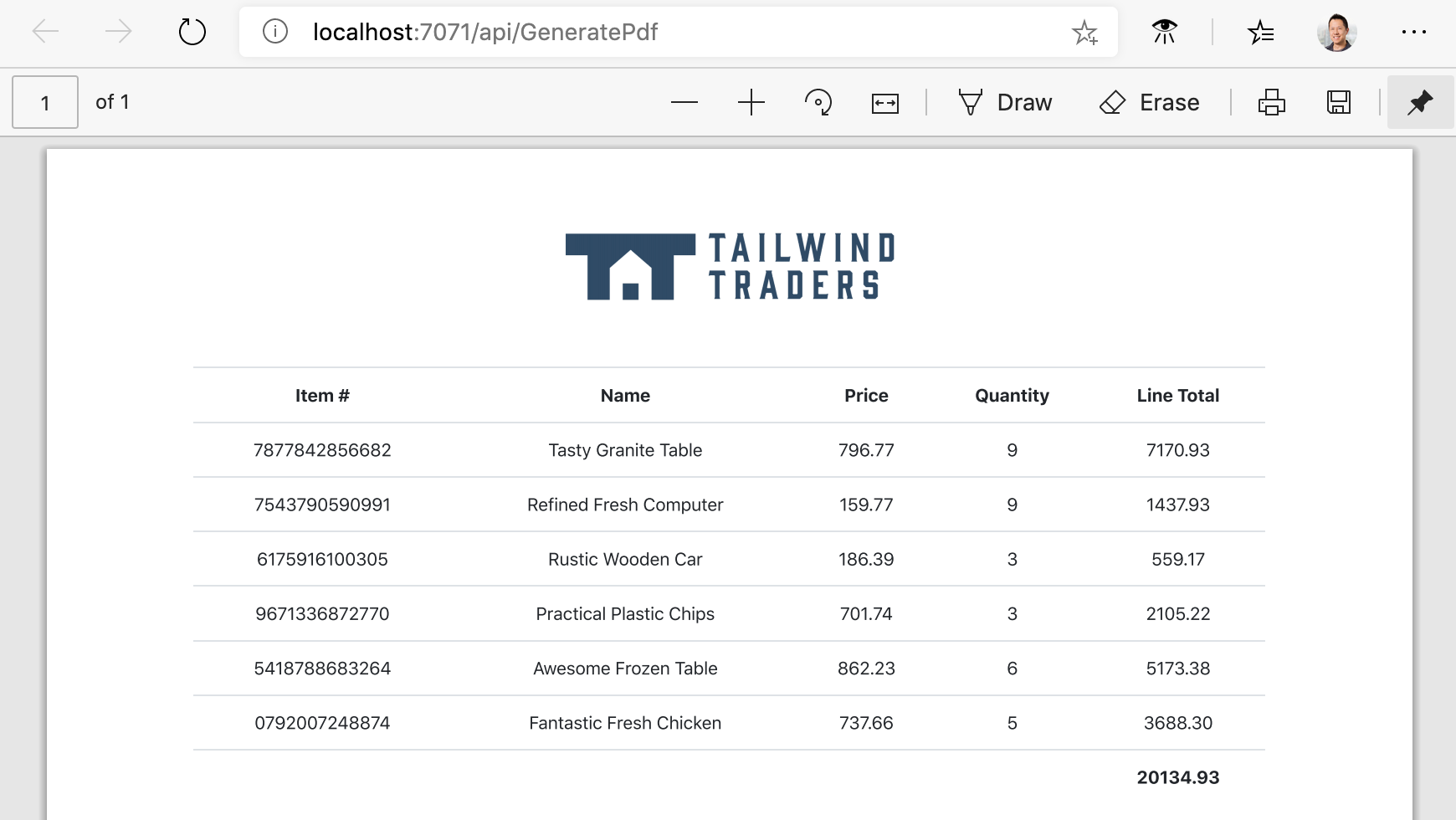Viewport: 1456px width, 820px height.
Task: Reload the page with refresh icon
Action: point(192,32)
